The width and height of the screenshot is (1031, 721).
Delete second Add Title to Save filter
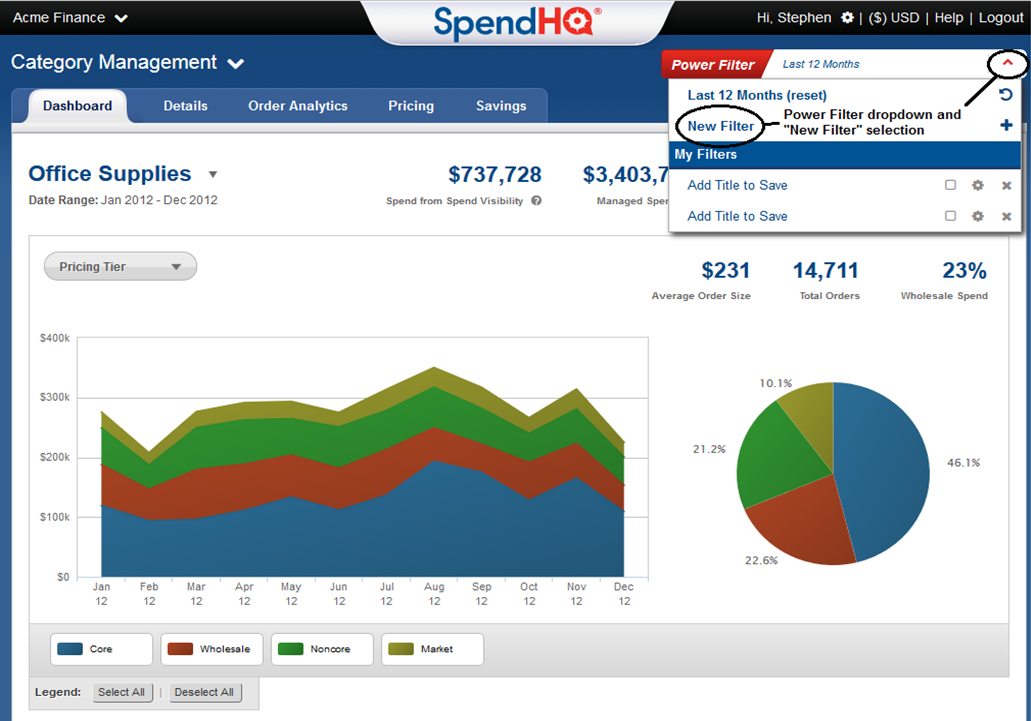point(1006,216)
